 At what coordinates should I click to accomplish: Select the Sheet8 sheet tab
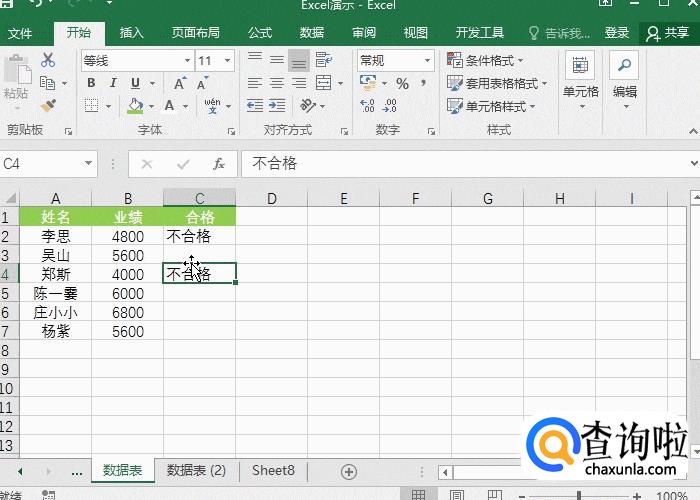pyautogui.click(x=273, y=471)
